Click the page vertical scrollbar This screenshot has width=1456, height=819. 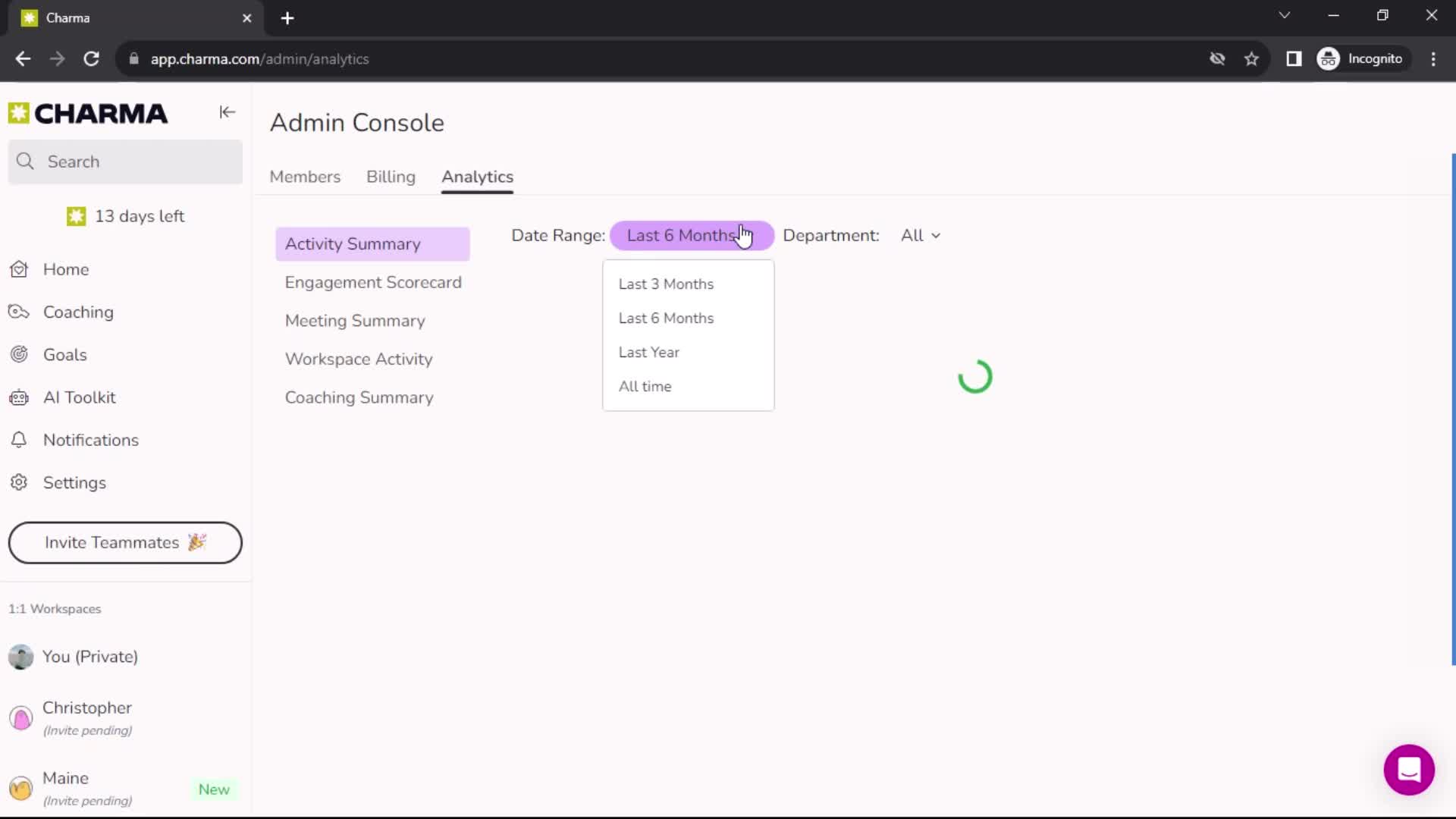click(1453, 409)
